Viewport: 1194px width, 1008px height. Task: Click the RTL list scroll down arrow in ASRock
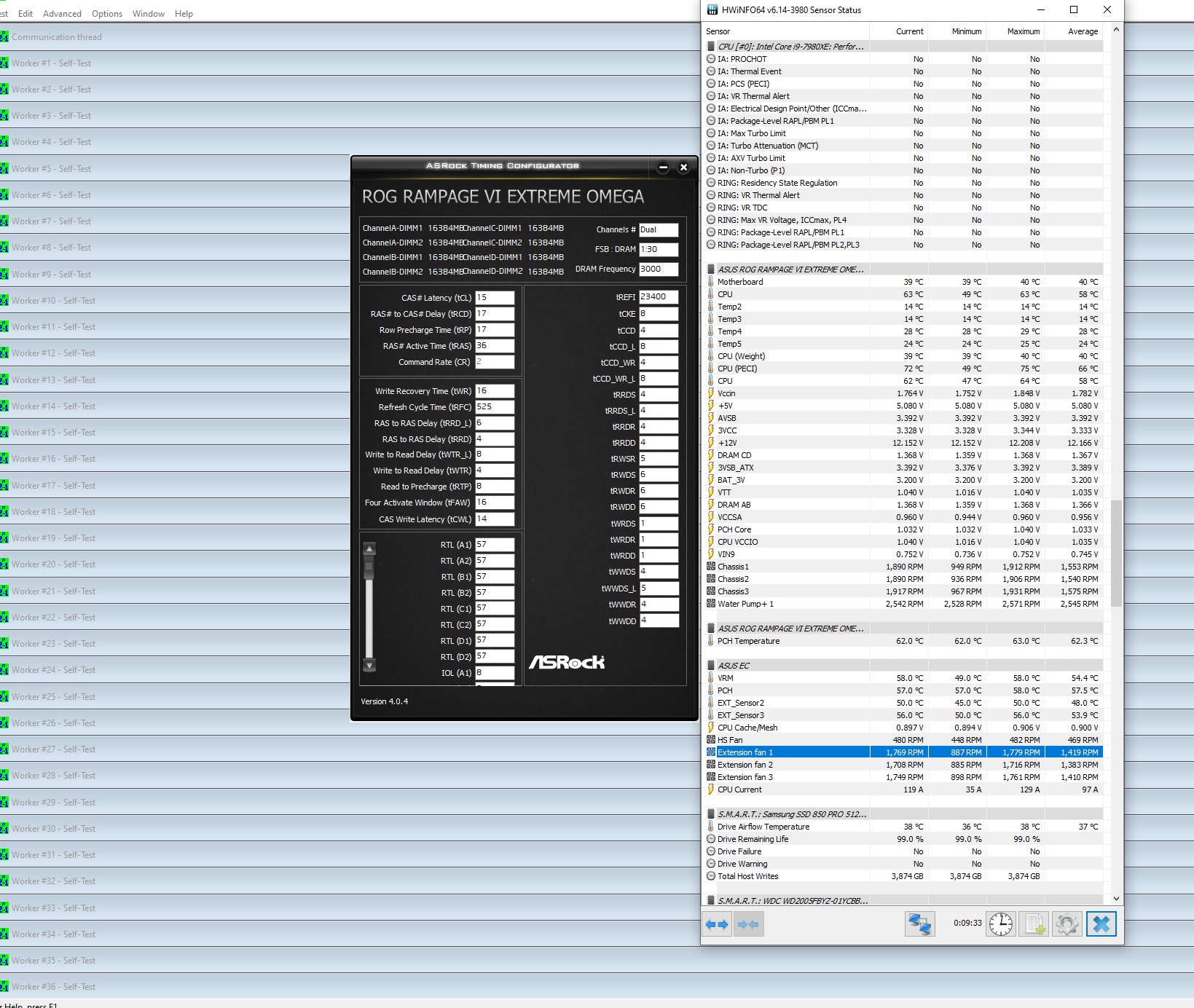[369, 665]
